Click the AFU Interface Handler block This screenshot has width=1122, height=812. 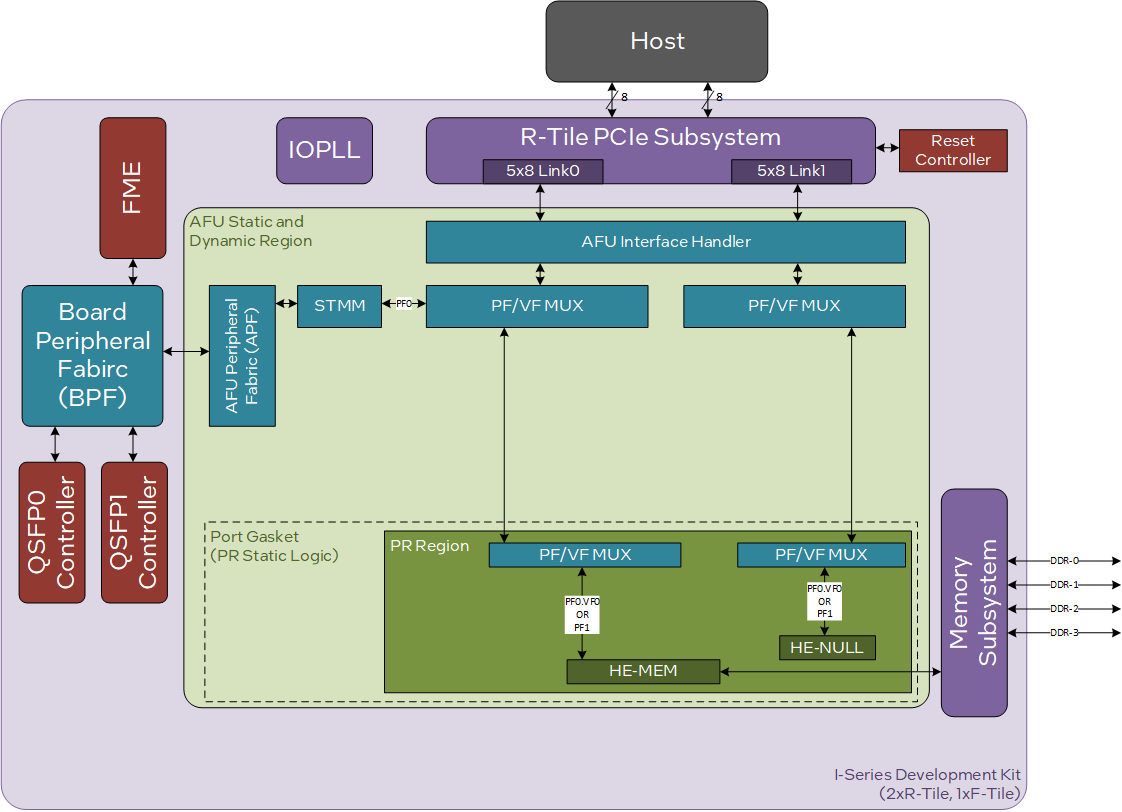click(666, 242)
